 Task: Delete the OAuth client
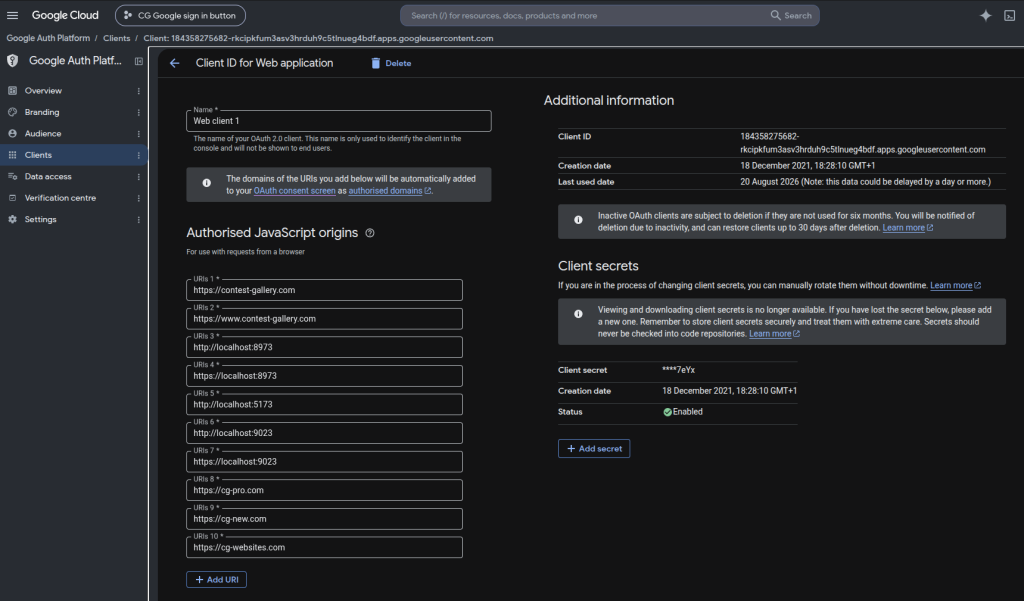coord(391,63)
